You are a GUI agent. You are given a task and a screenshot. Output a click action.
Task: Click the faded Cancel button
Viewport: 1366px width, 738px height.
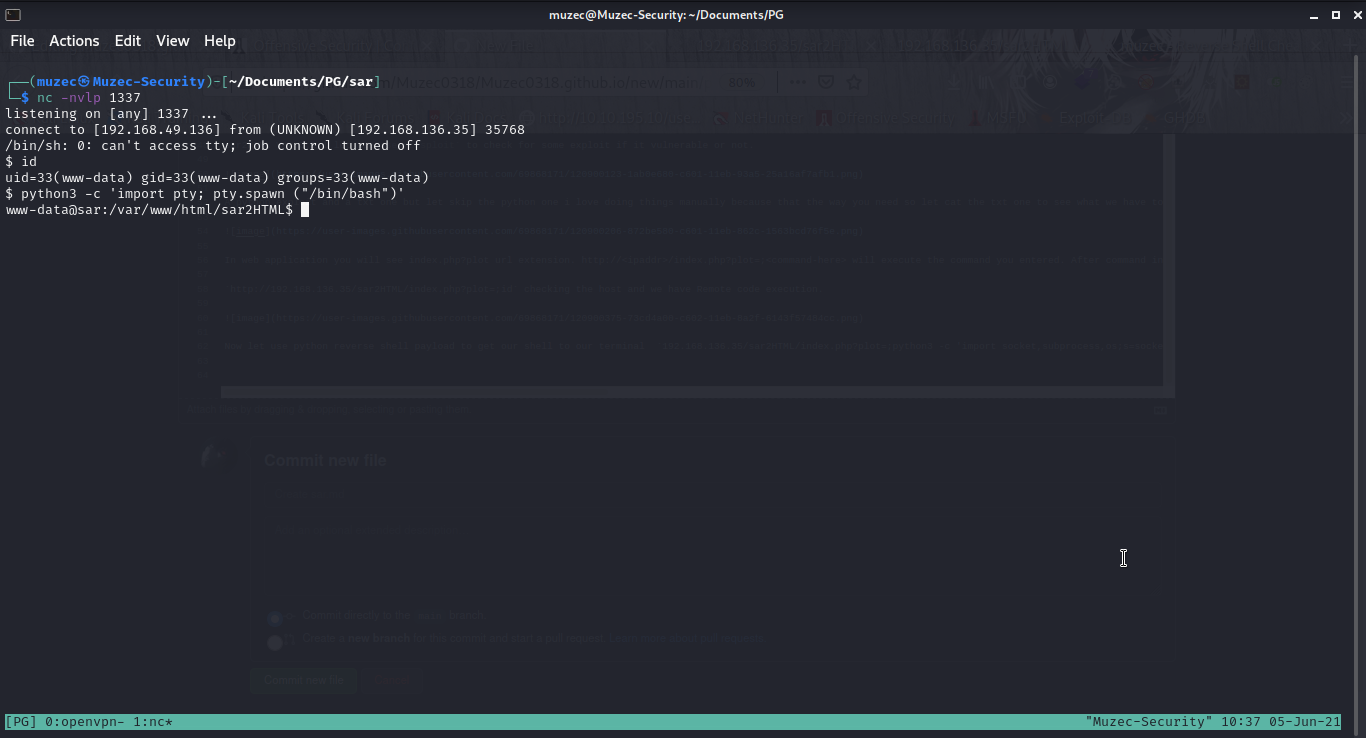click(x=392, y=680)
